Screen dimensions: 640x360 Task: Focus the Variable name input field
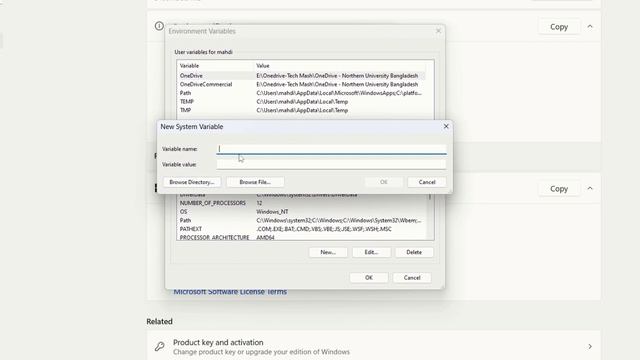[x=331, y=149]
